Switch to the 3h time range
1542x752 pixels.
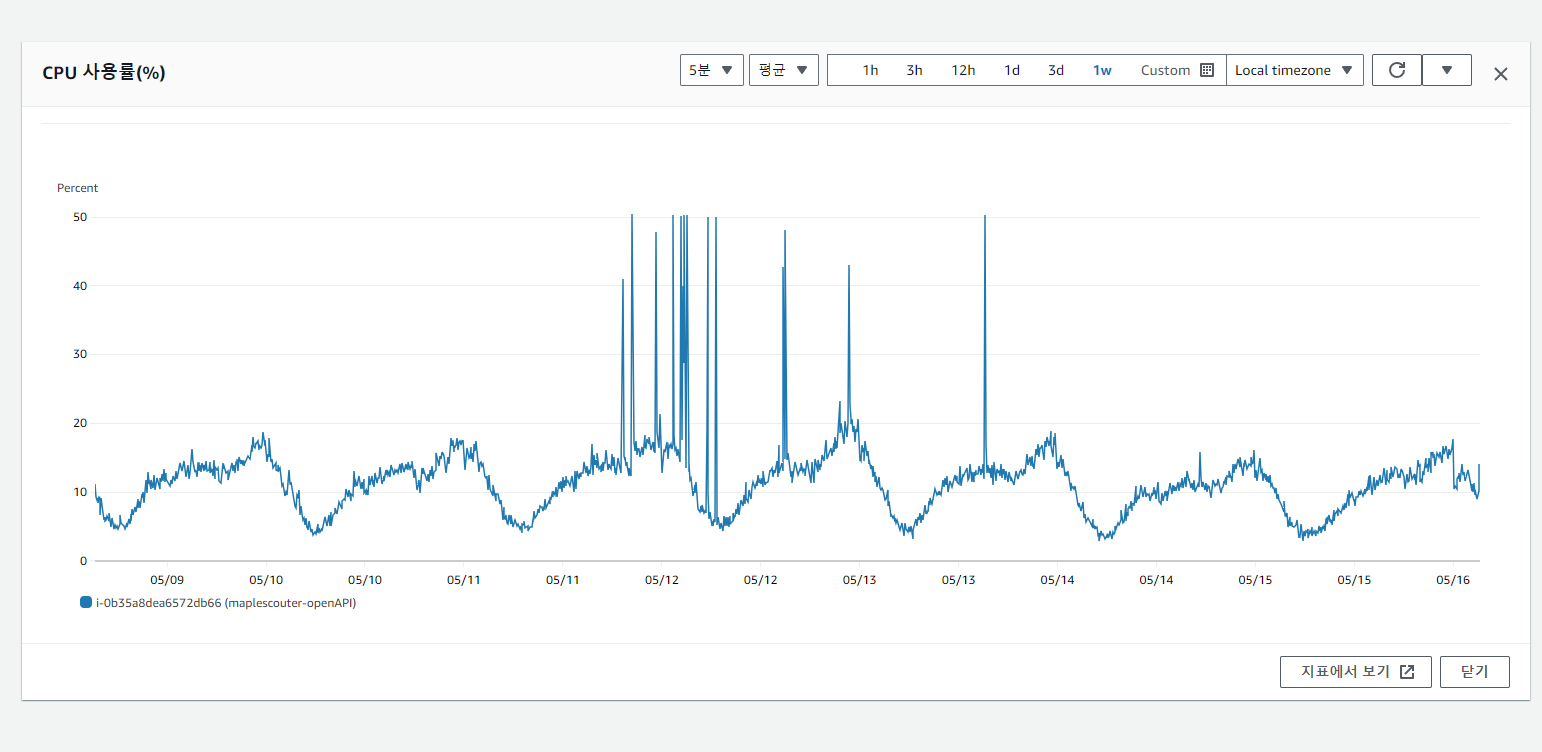click(x=914, y=70)
